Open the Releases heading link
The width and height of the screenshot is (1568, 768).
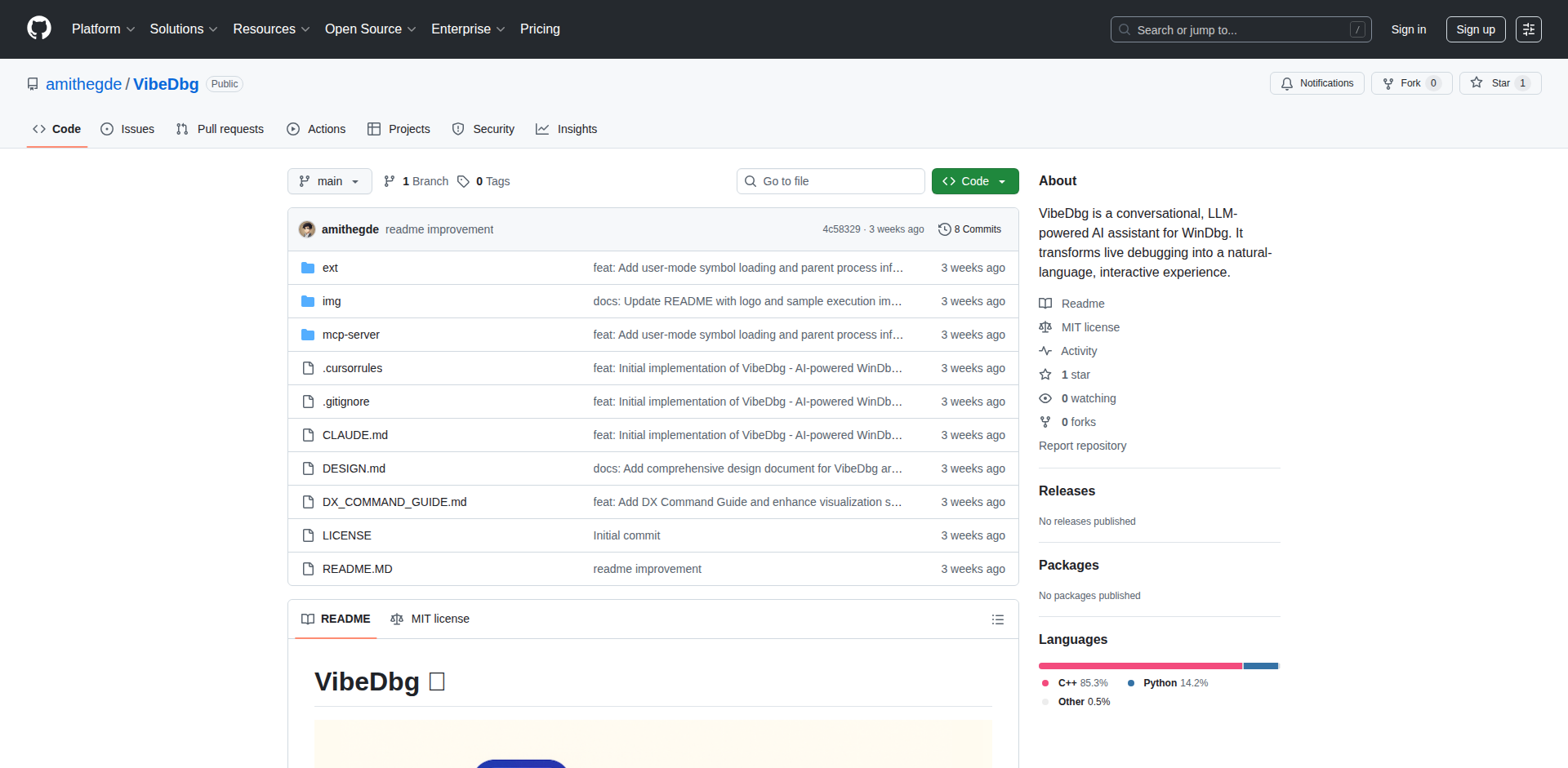(x=1067, y=491)
